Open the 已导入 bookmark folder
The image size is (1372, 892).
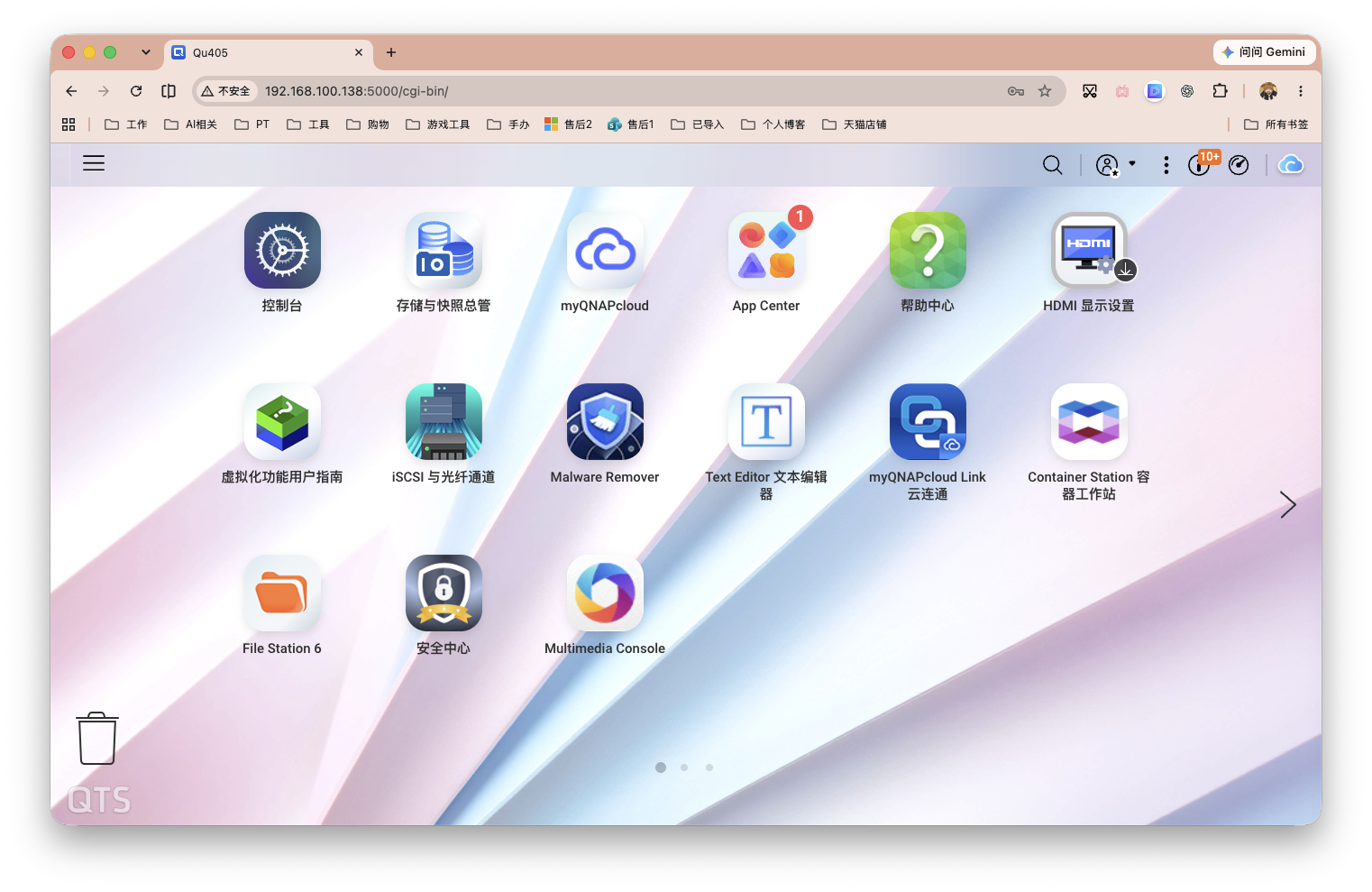point(698,124)
